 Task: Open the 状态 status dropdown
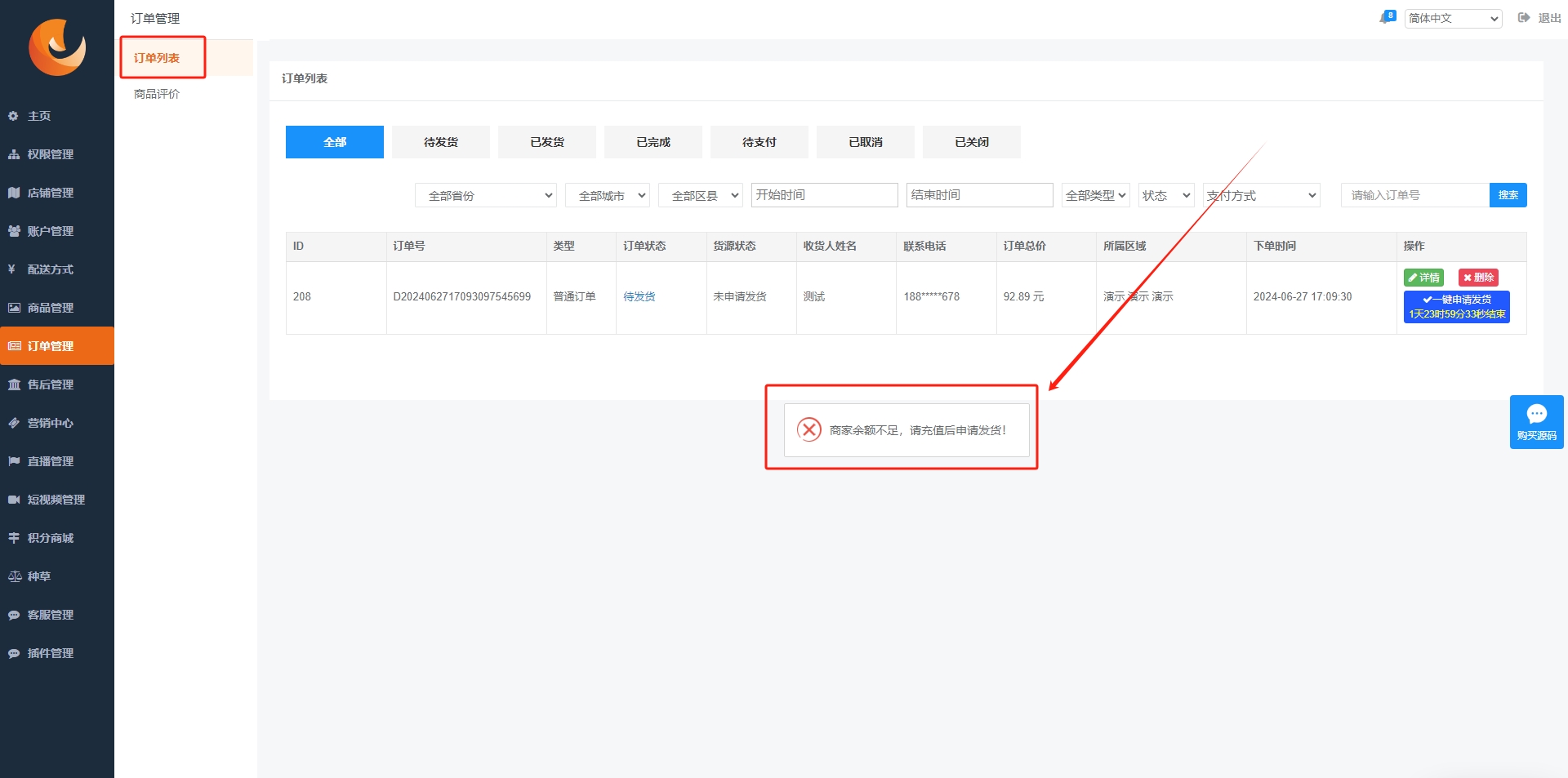coord(1166,195)
